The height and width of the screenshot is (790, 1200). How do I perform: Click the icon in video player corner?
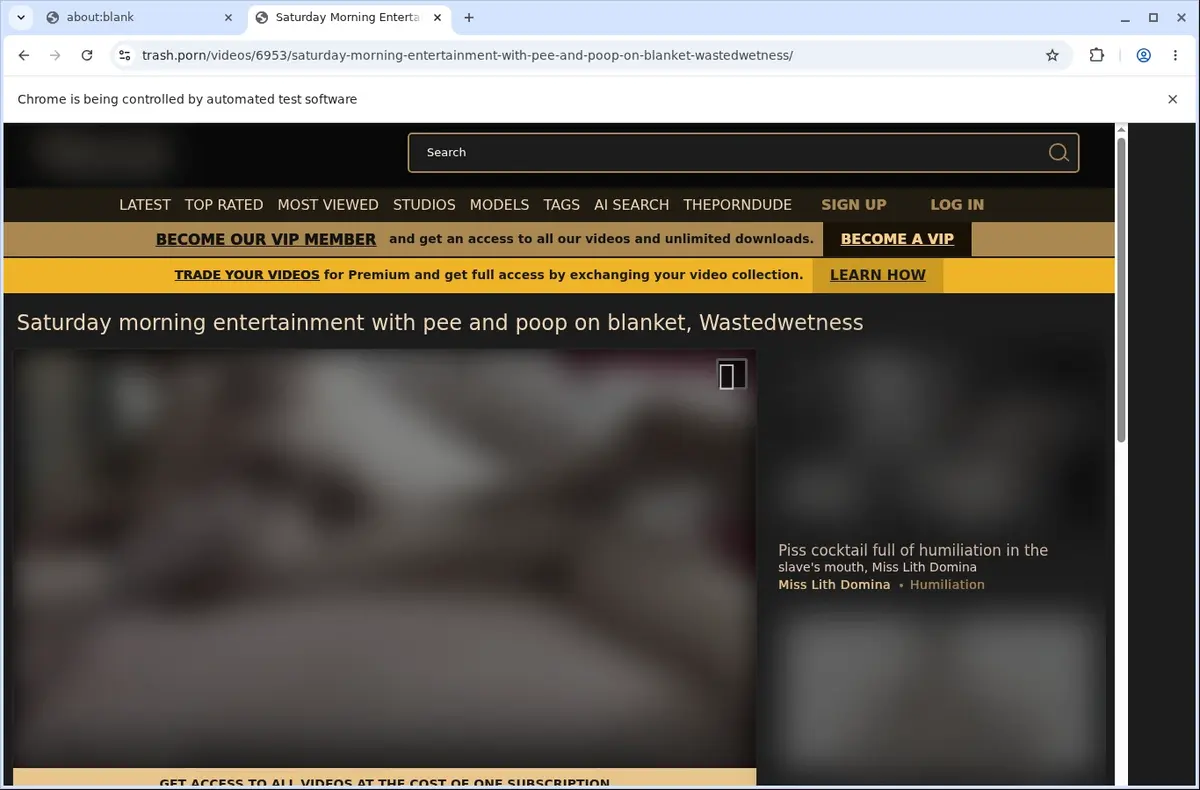[x=732, y=375]
